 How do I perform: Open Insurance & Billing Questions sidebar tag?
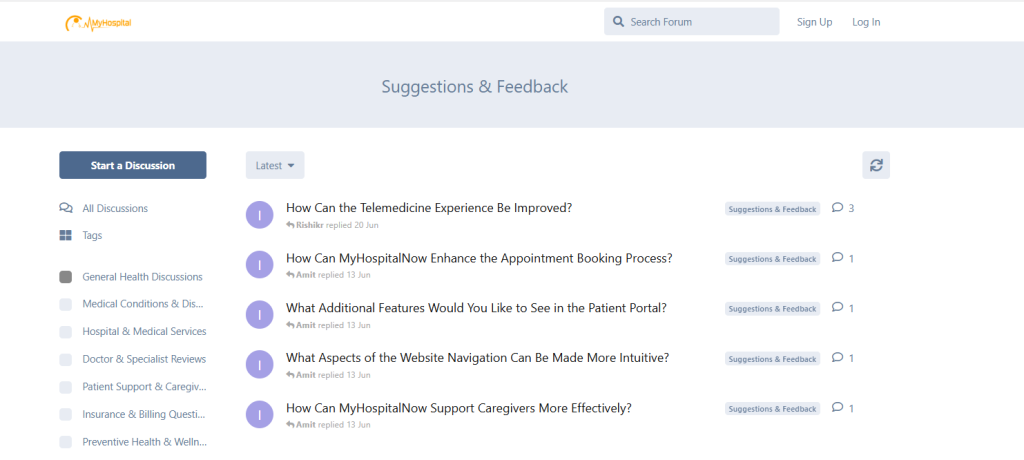144,414
